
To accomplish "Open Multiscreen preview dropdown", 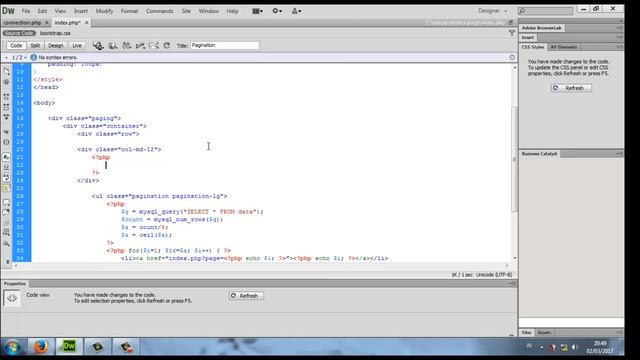I will (x=98, y=46).
